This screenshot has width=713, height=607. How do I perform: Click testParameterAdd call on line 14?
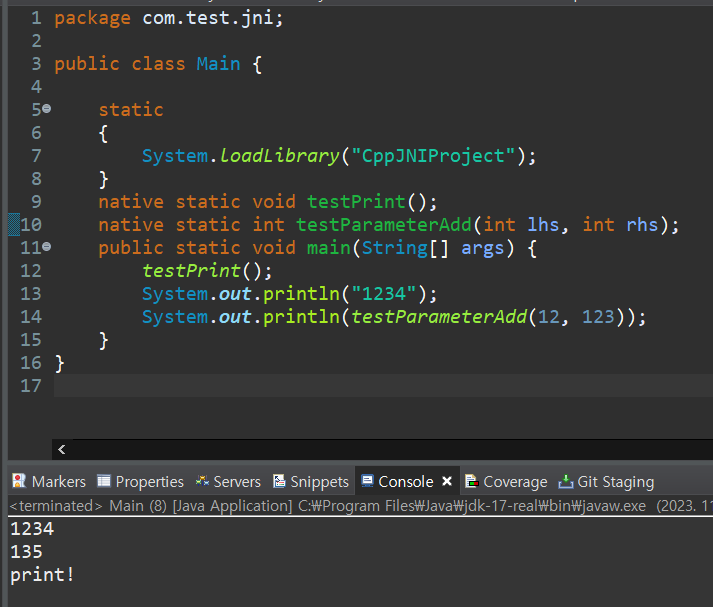coord(439,317)
